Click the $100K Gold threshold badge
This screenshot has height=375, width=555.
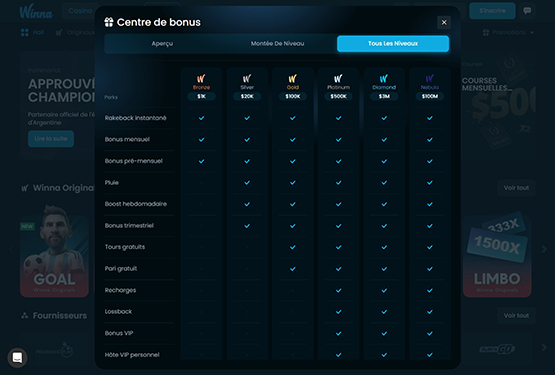pos(292,96)
